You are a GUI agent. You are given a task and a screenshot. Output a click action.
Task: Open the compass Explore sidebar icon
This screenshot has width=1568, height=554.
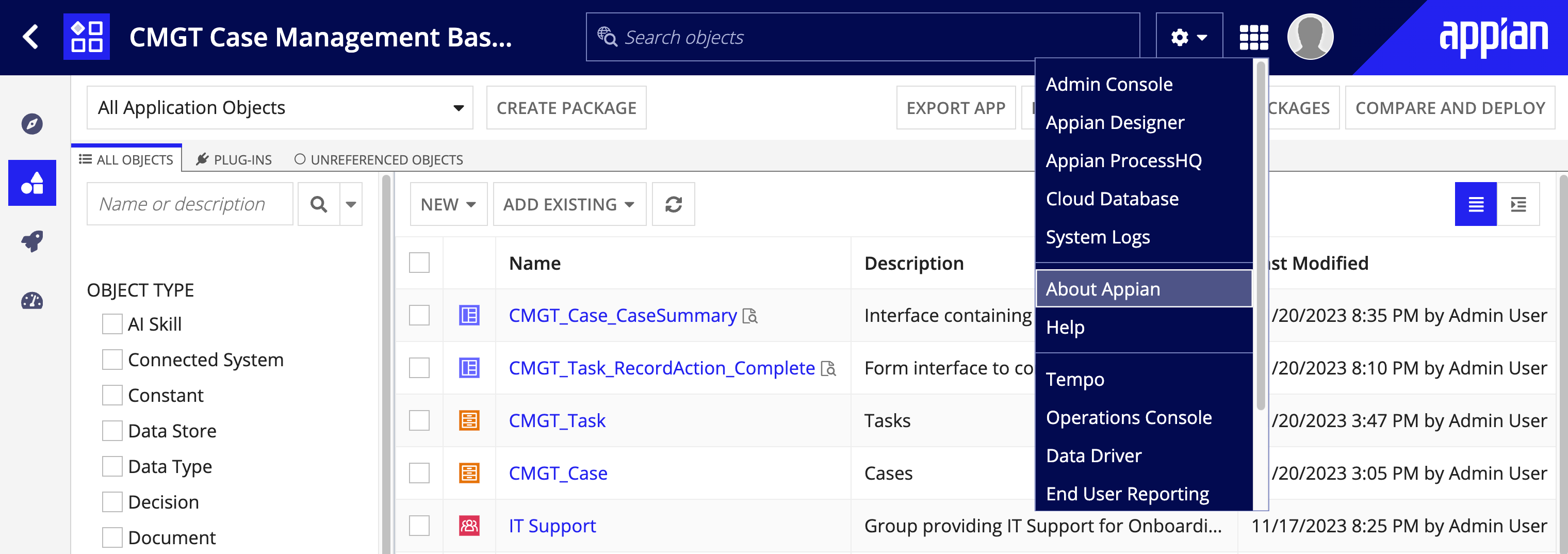[31, 124]
